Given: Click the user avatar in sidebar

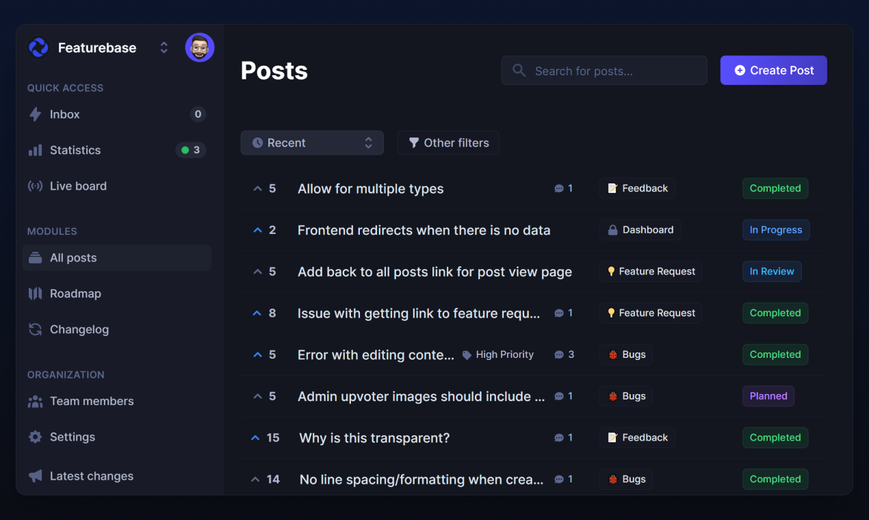Looking at the screenshot, I should point(200,48).
